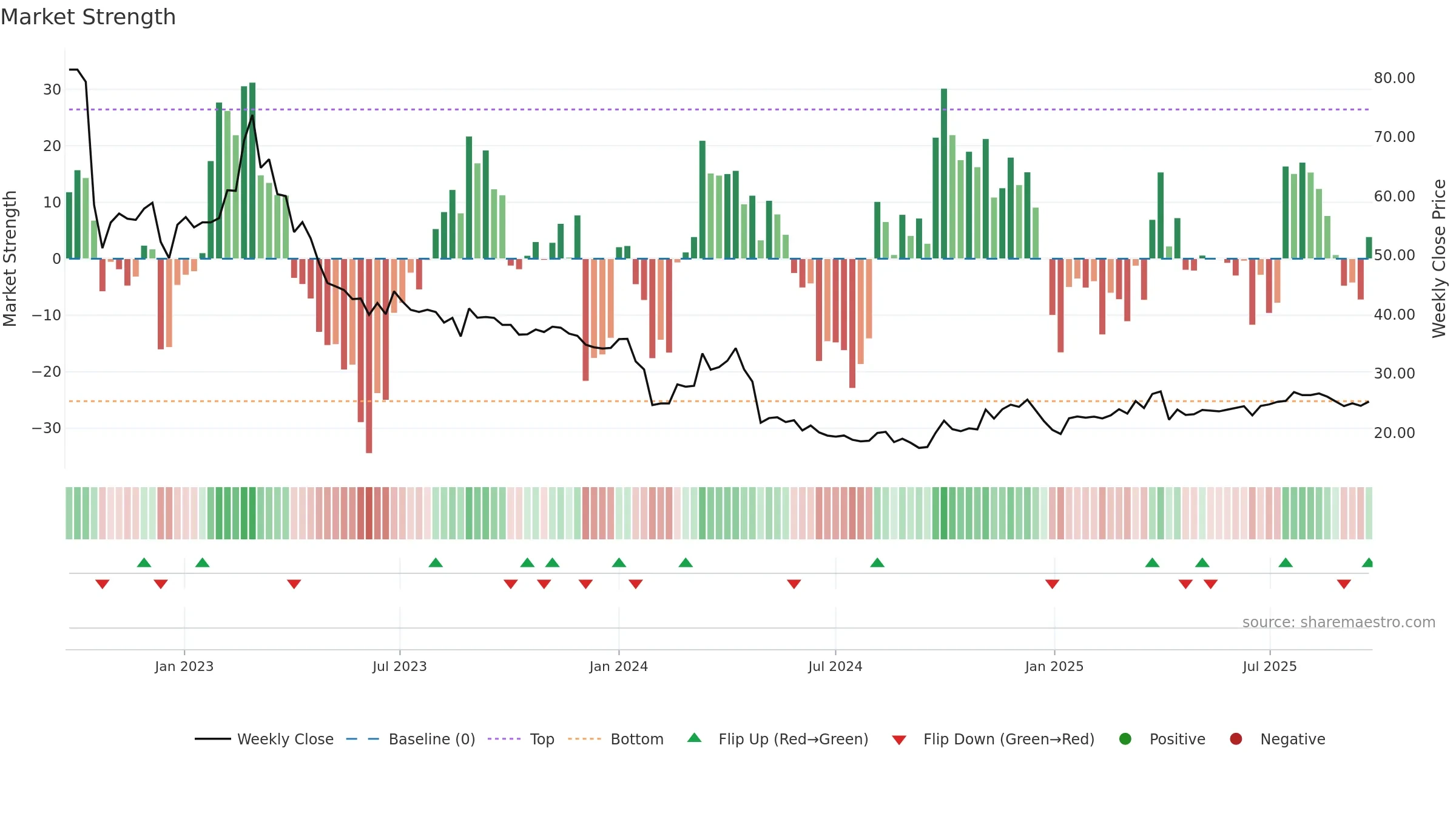1456x819 pixels.
Task: Click the Jul 2024 axis label
Action: 835,667
